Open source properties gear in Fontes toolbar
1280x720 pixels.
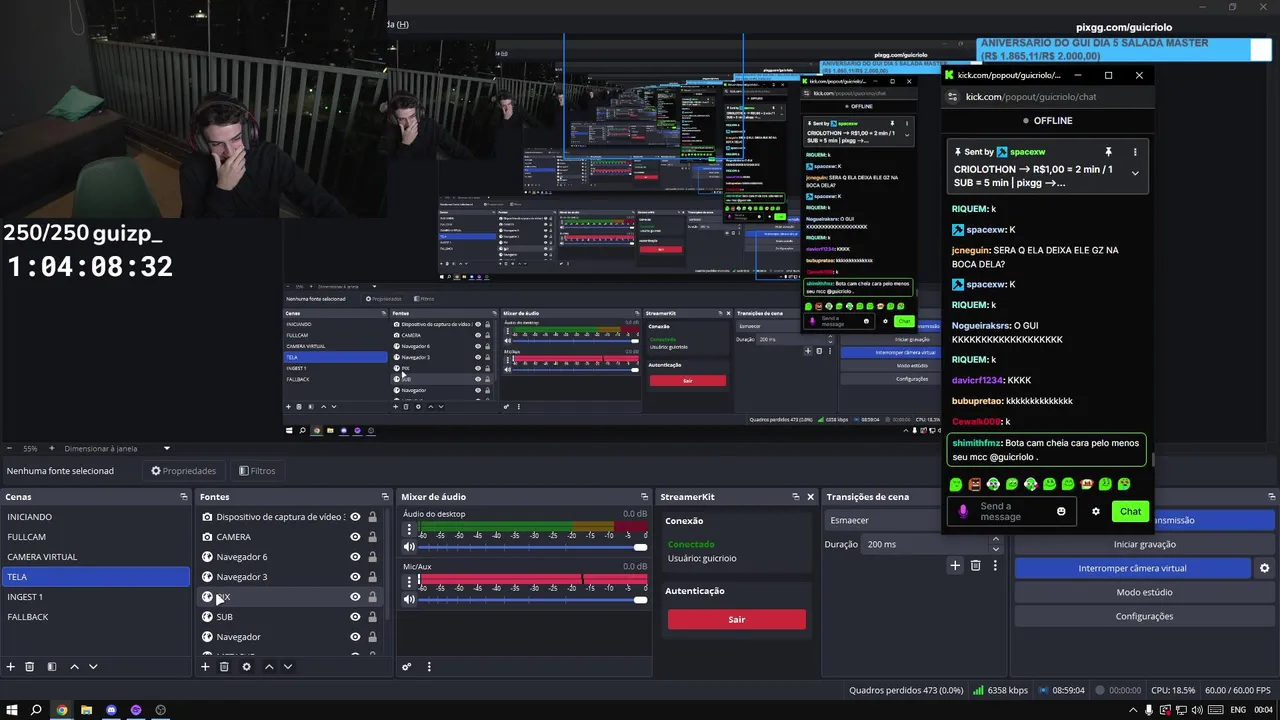click(x=246, y=667)
